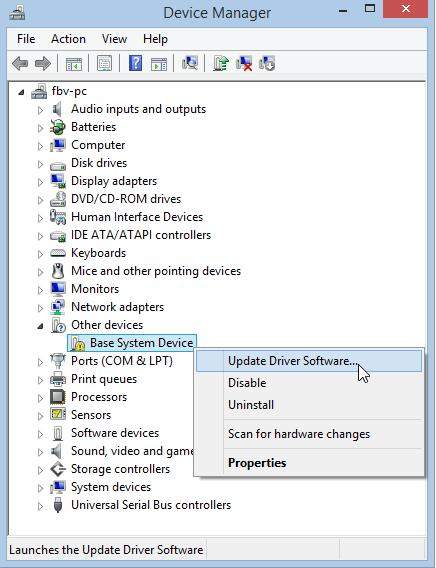Expand the Storage controllers arrow
The height and width of the screenshot is (568, 436).
tap(41, 470)
